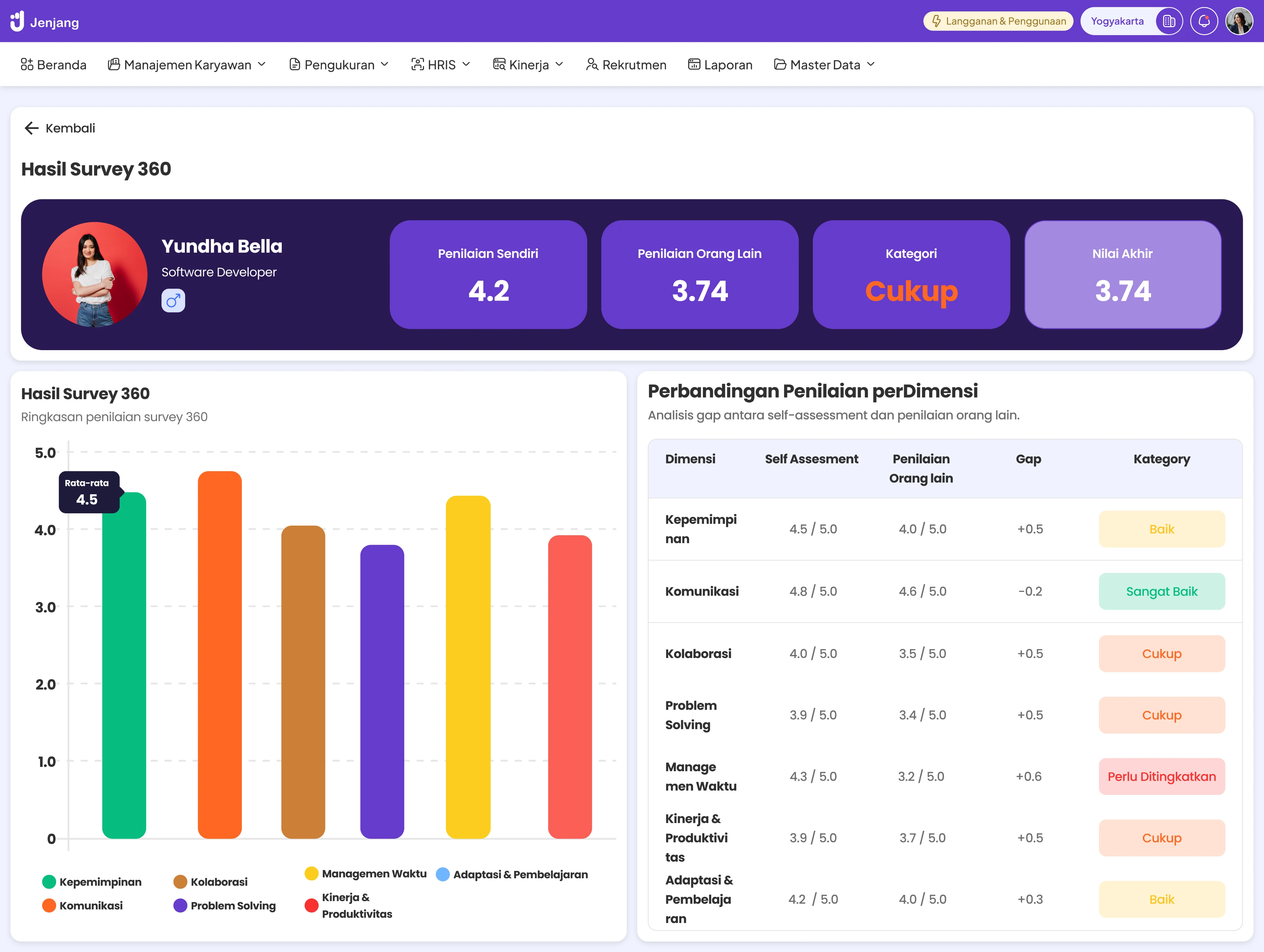Click Yundha Bella's profile photo
1264x952 pixels.
tap(95, 274)
